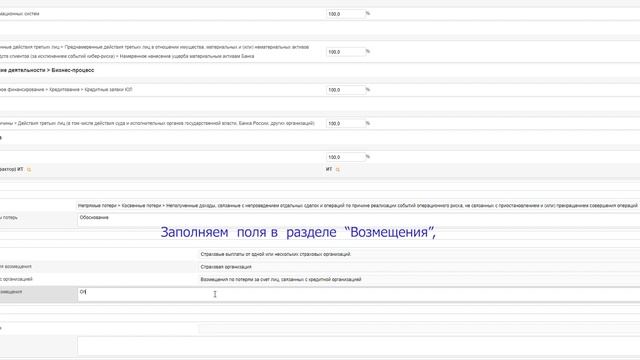Focus the 'Обоснование' text area
640x360 pixels.
pos(358,220)
